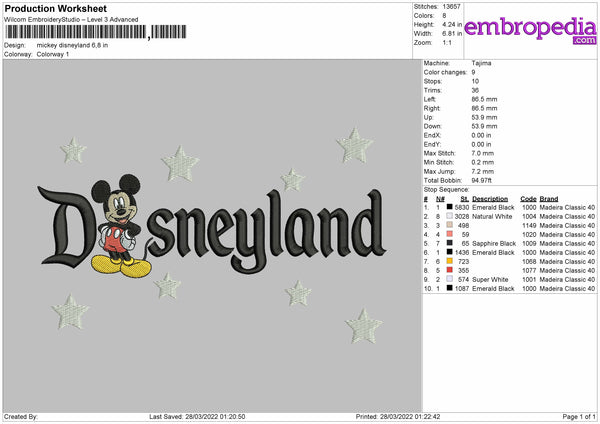The image size is (600, 424).
Task: Click the St. column header
Action: coord(465,199)
